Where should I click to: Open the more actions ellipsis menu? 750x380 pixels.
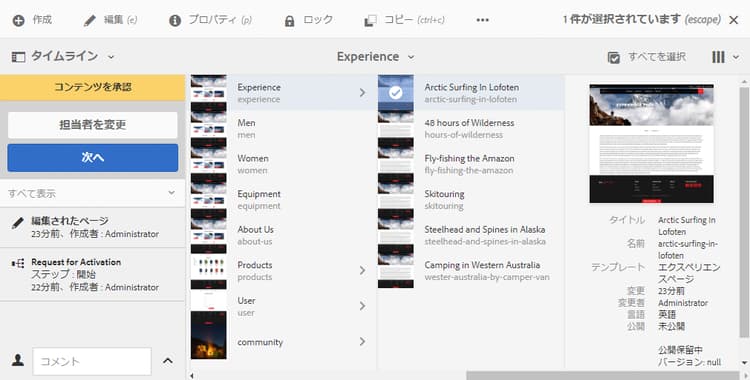click(483, 20)
